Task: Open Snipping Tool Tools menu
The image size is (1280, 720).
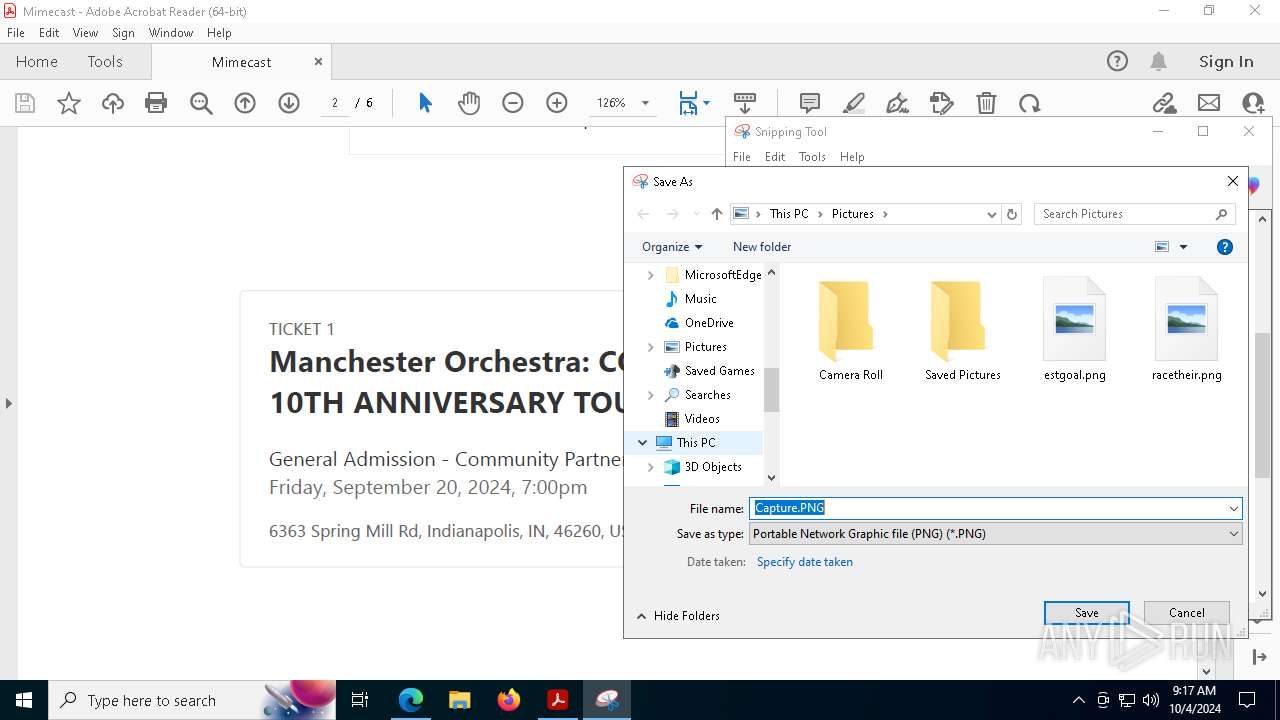Action: click(x=813, y=157)
